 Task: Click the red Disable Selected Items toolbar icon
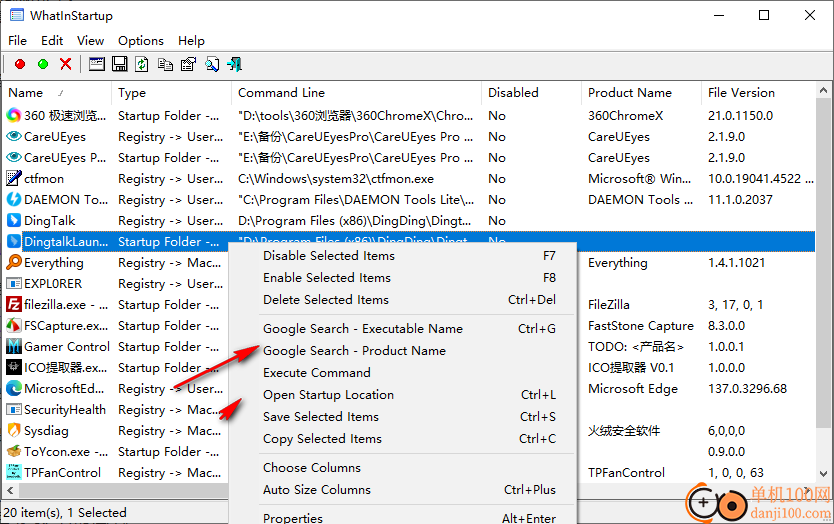pos(20,64)
